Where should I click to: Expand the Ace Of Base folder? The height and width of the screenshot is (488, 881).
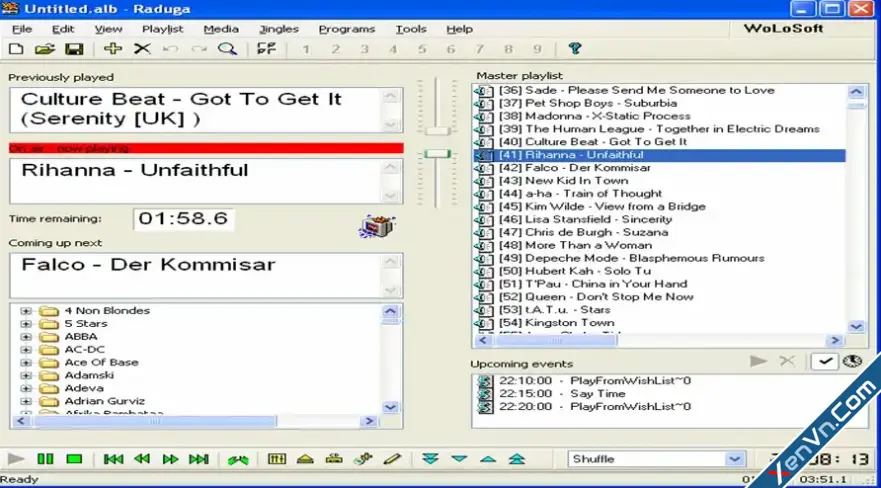click(26, 362)
